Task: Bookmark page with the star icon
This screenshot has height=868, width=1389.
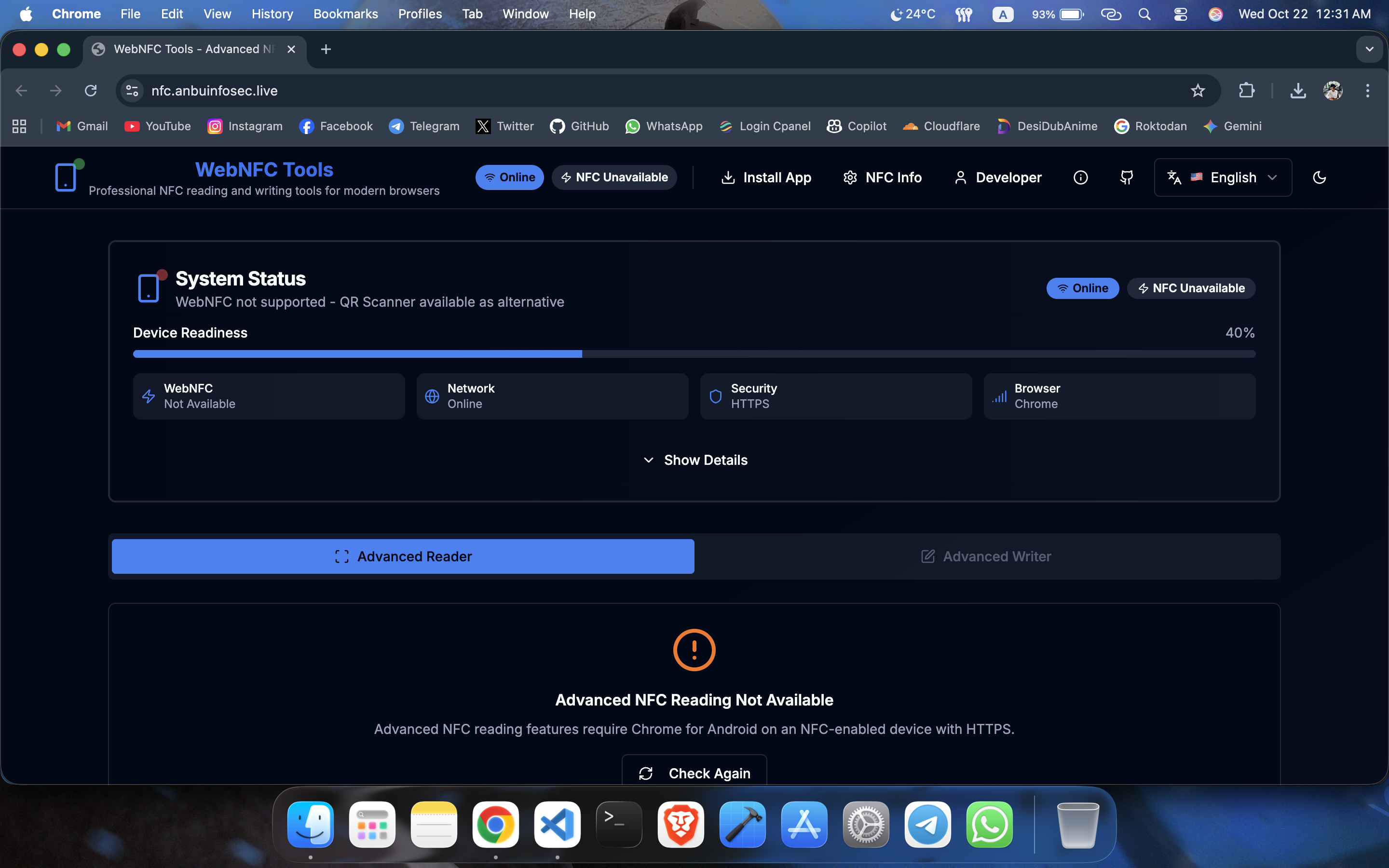Action: point(1198,91)
